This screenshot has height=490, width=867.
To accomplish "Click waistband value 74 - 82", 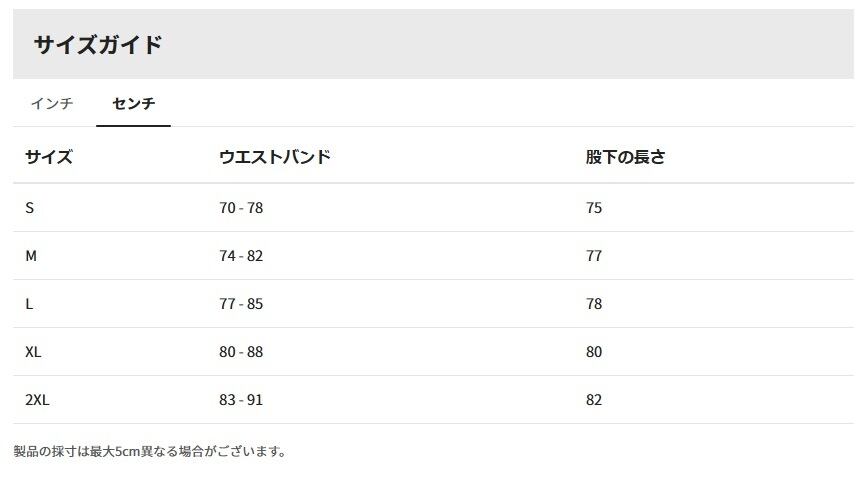I will coord(241,256).
